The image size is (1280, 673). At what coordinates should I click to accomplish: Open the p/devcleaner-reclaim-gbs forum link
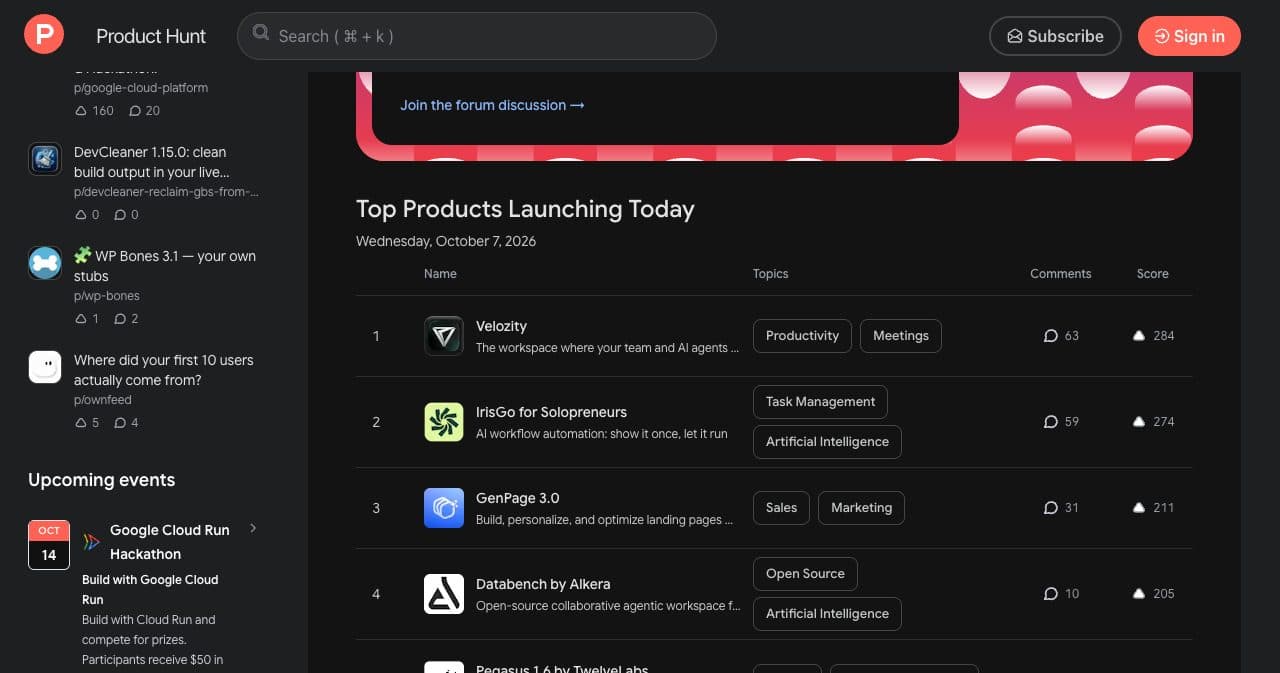[x=166, y=192]
